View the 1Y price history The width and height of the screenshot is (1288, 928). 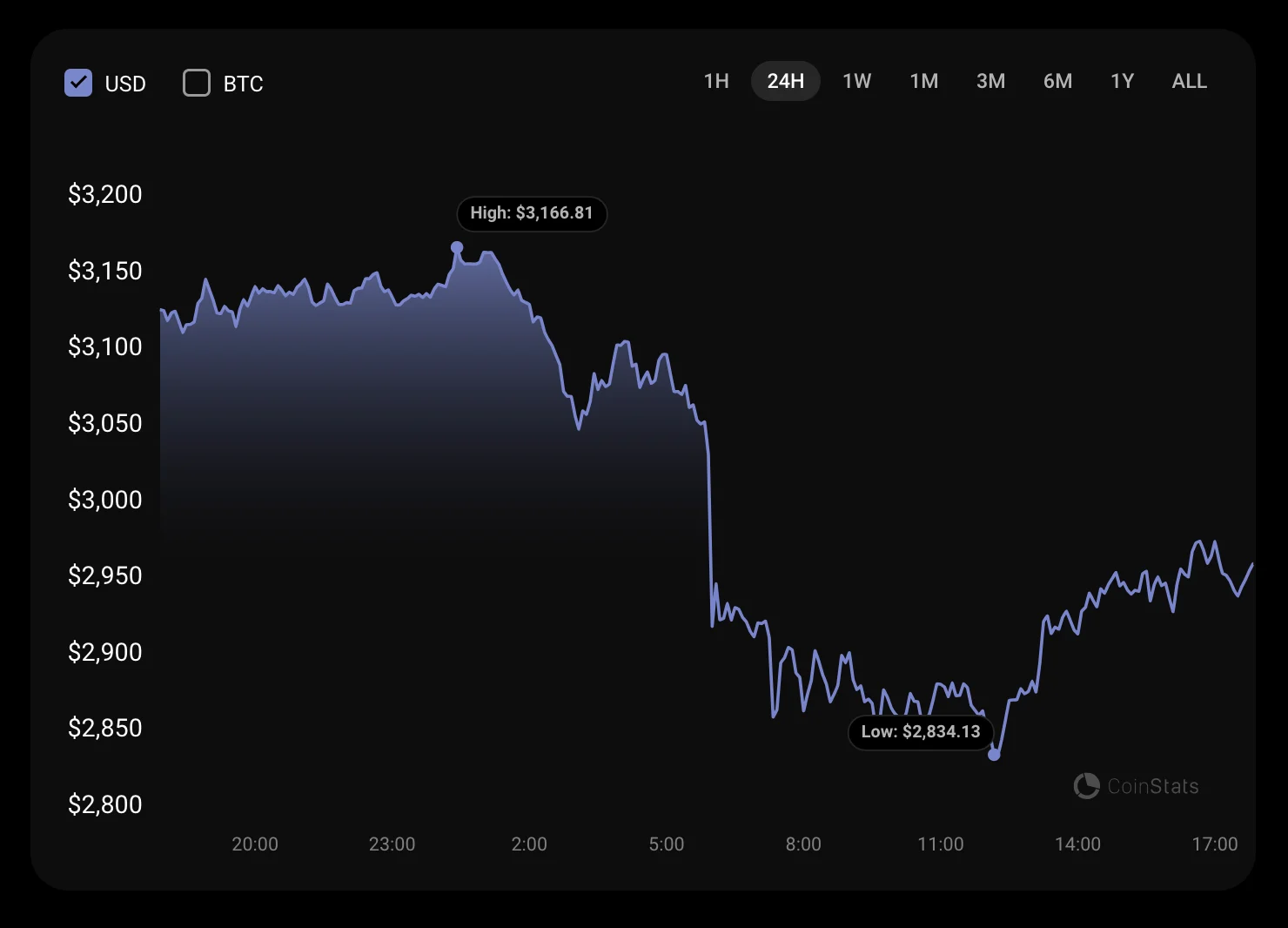click(x=1122, y=81)
